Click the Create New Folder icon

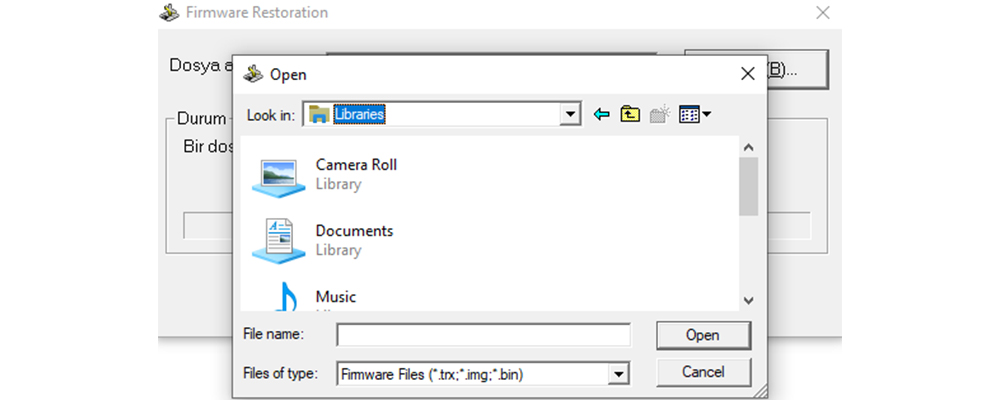(658, 114)
